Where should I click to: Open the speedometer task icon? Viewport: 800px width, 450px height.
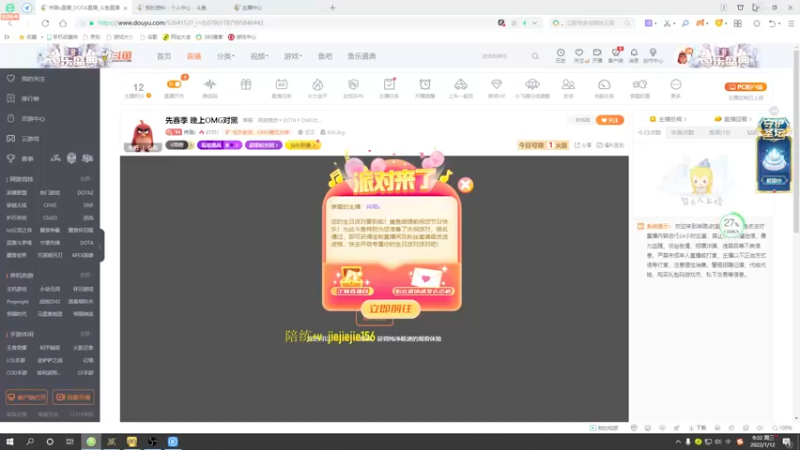click(x=604, y=84)
